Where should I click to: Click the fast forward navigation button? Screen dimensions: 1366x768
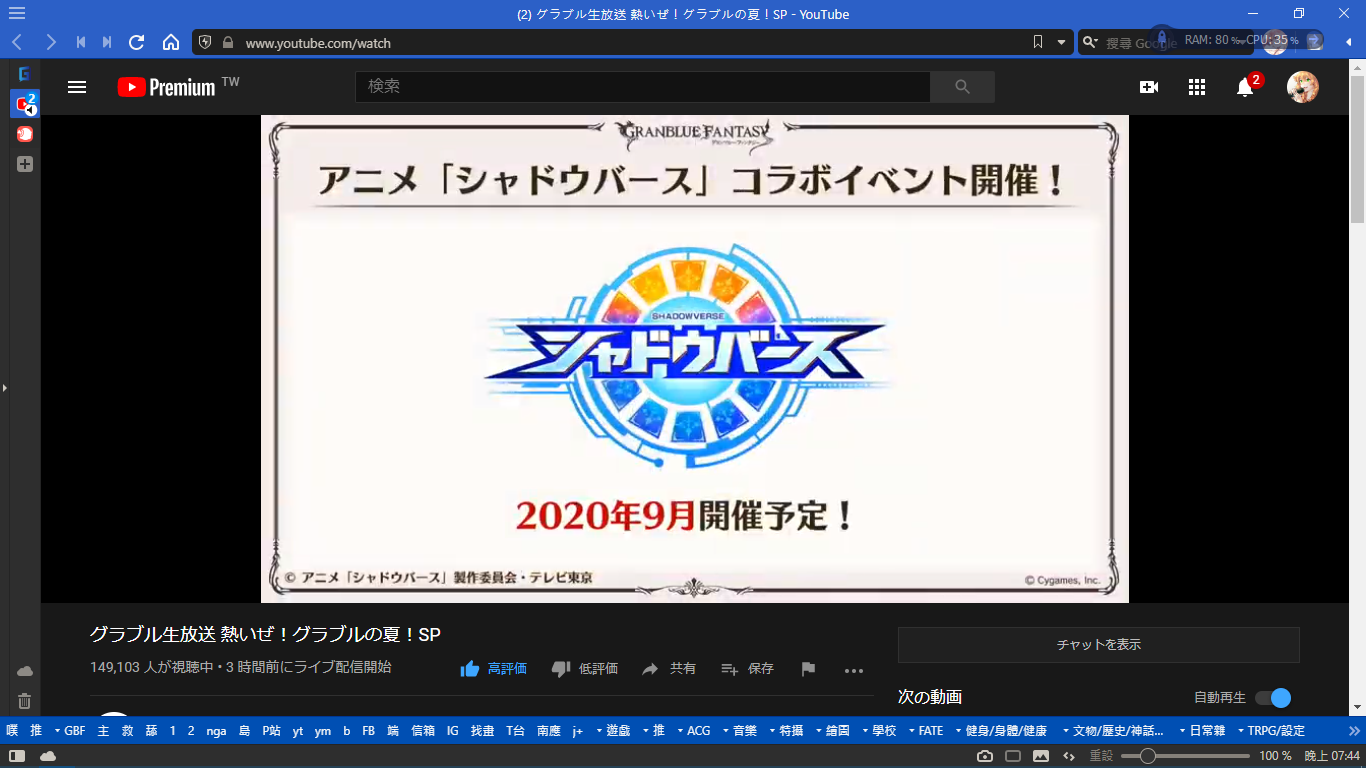107,42
